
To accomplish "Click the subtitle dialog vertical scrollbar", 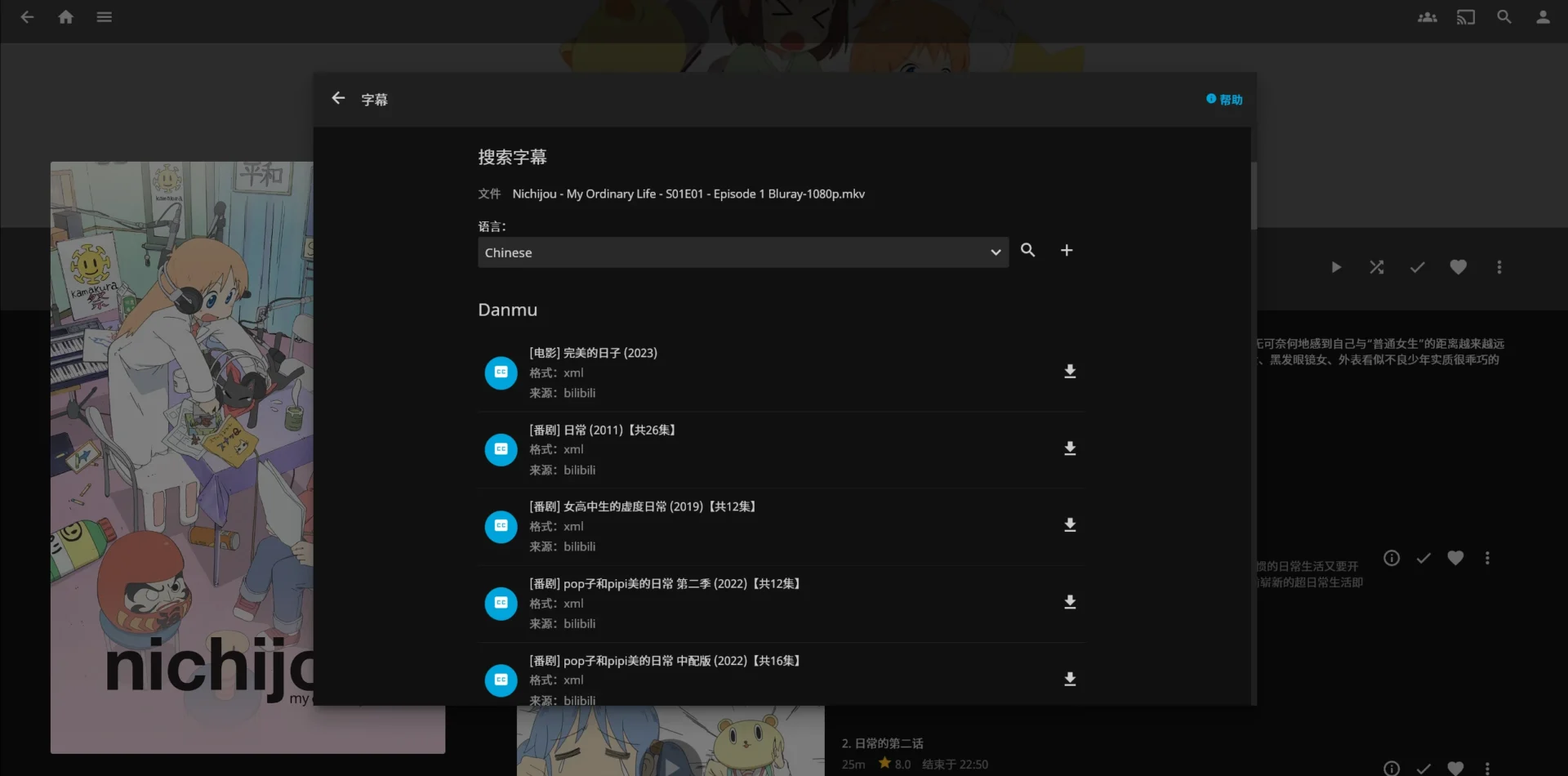I will pyautogui.click(x=1253, y=196).
